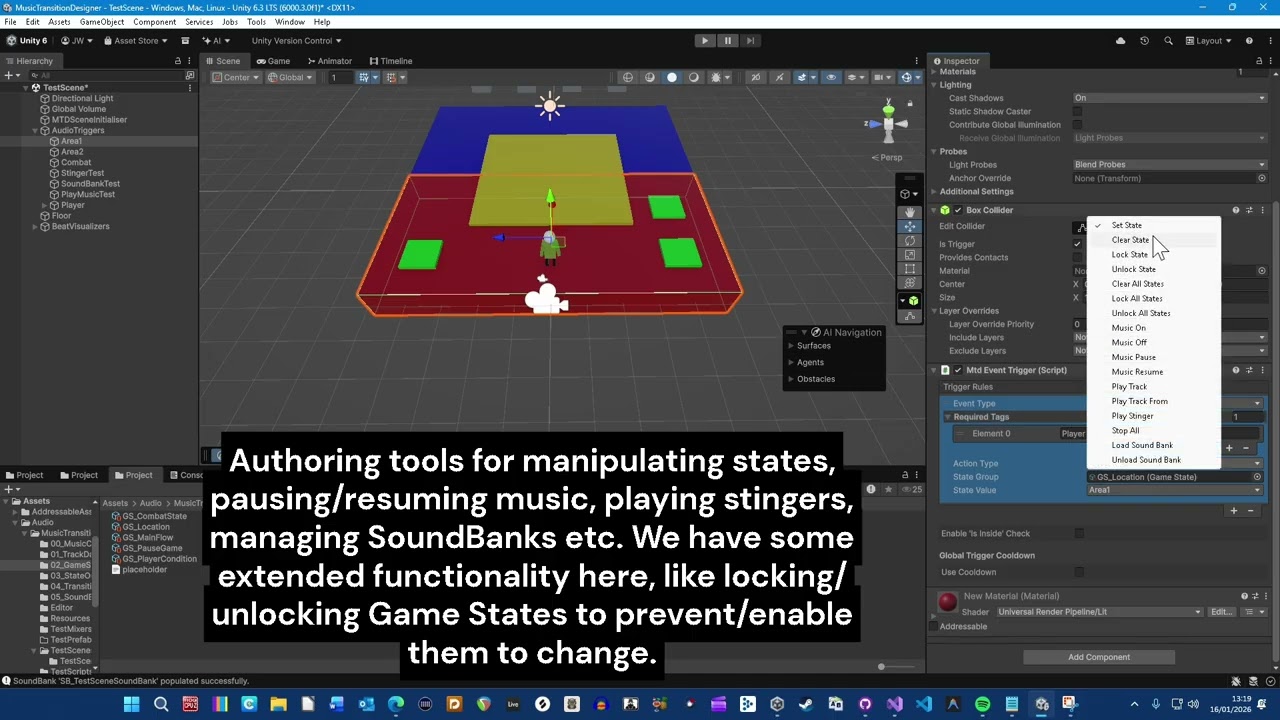Open Anchor Override object picker
This screenshot has width=1280, height=720.
pyautogui.click(x=1262, y=178)
